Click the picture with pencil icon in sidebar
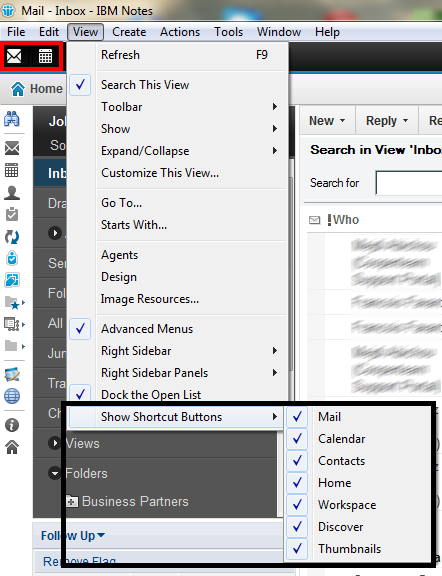 tap(12, 374)
